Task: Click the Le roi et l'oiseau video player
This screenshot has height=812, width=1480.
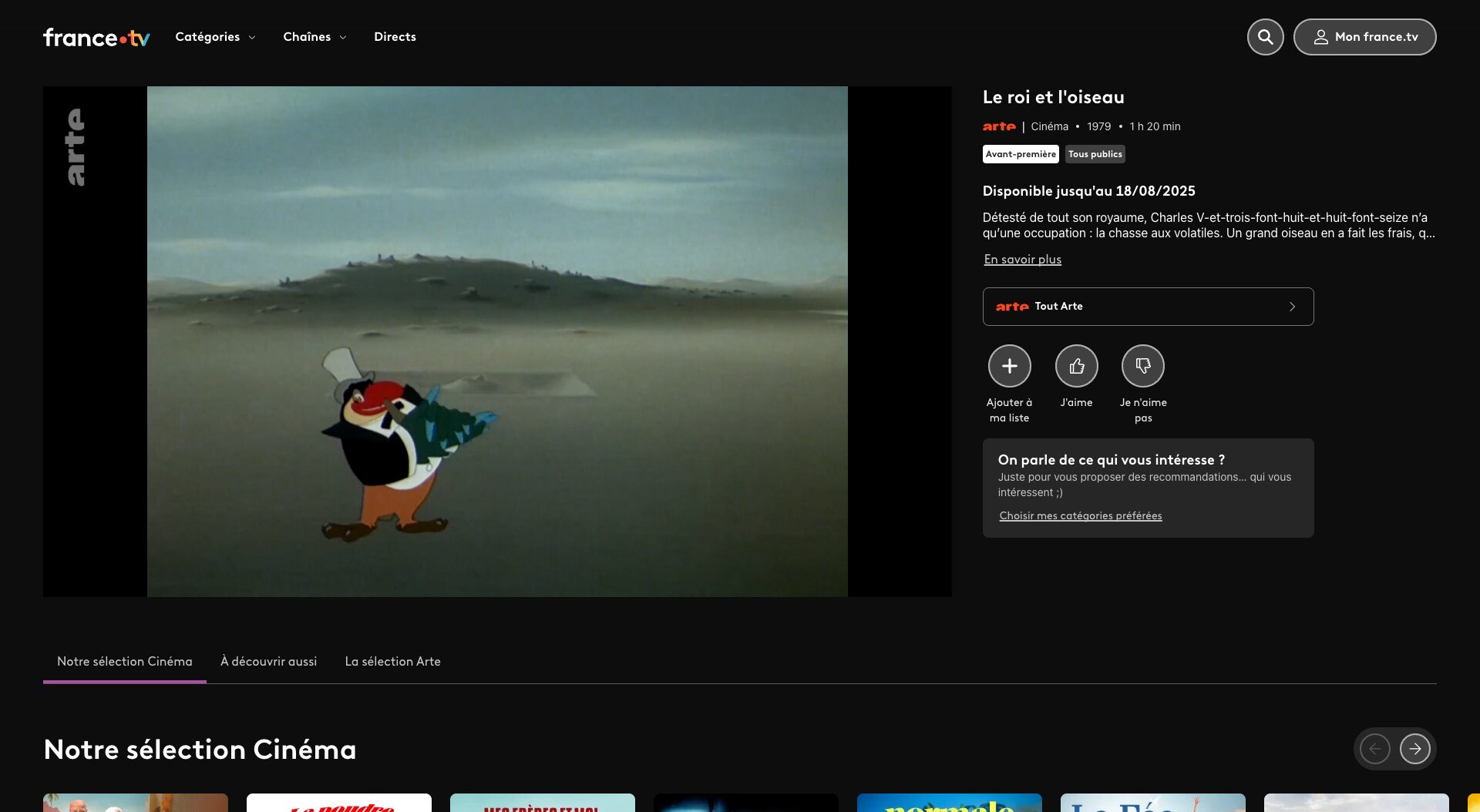Action: [x=497, y=341]
